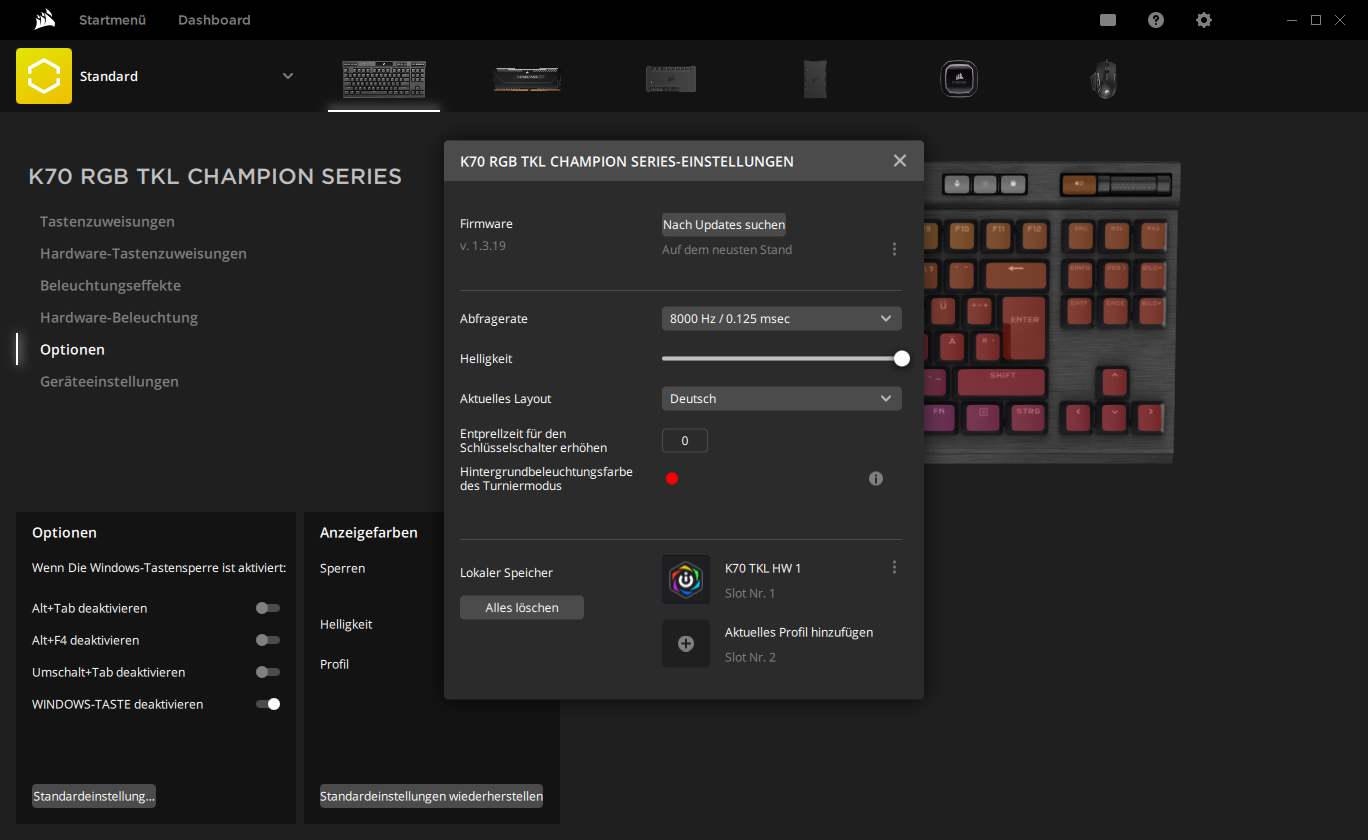Open the help question mark icon

point(1156,20)
